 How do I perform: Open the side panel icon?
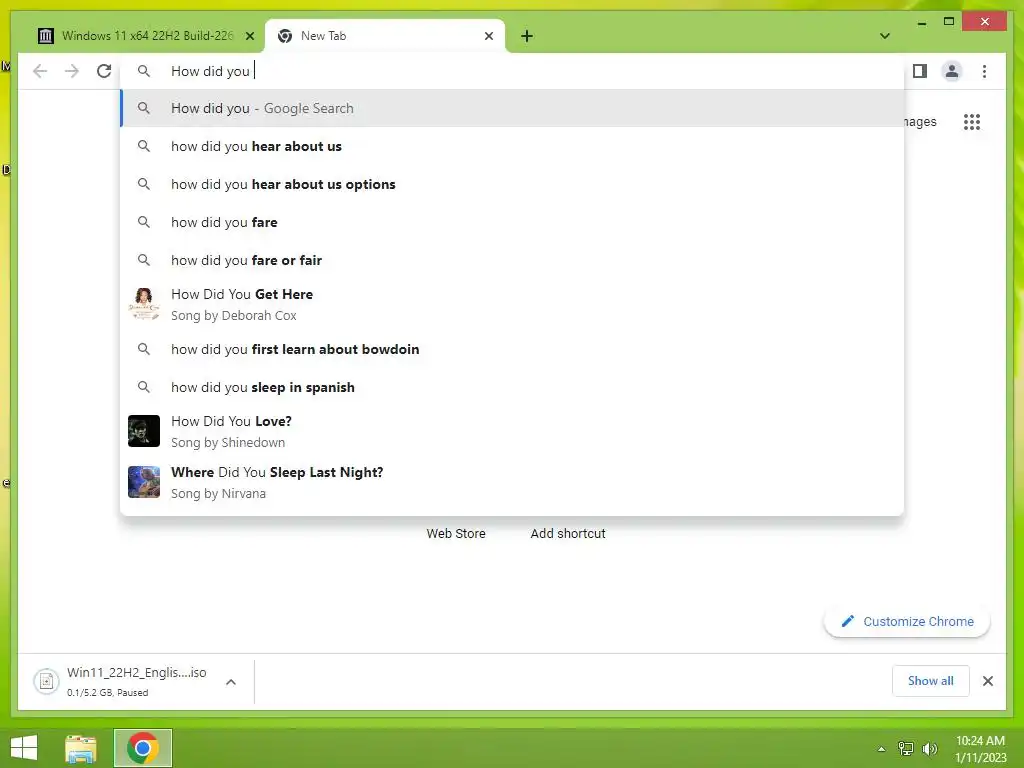coord(920,71)
